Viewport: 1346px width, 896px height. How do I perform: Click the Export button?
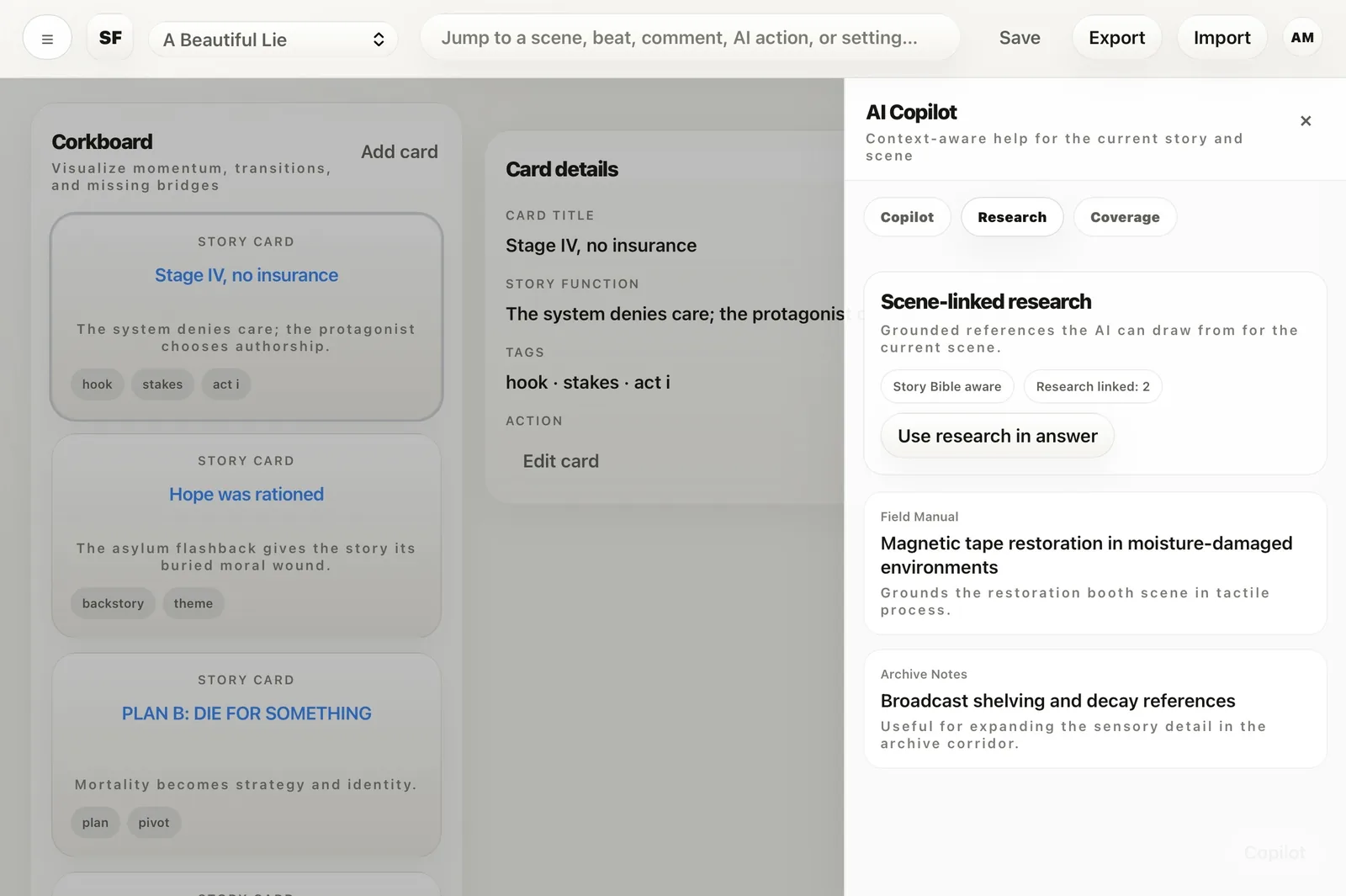(1116, 38)
